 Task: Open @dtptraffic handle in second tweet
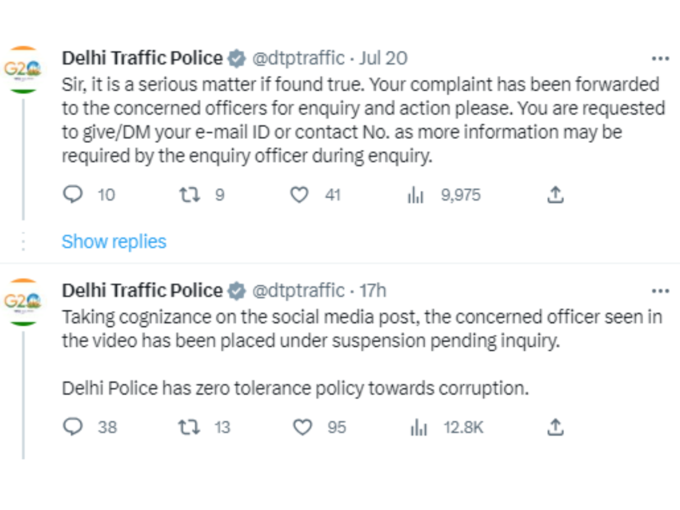point(298,291)
